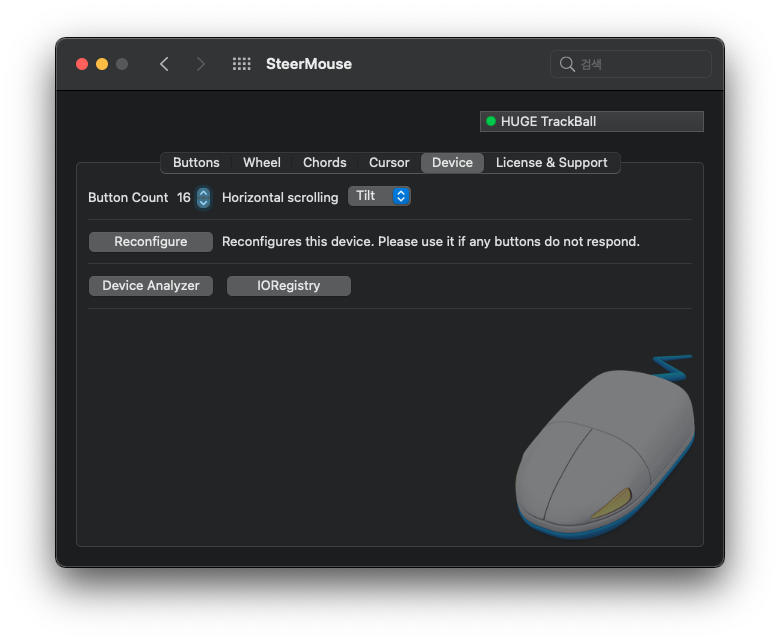780x641 pixels.
Task: Go back with the left chevron
Action: pyautogui.click(x=165, y=64)
